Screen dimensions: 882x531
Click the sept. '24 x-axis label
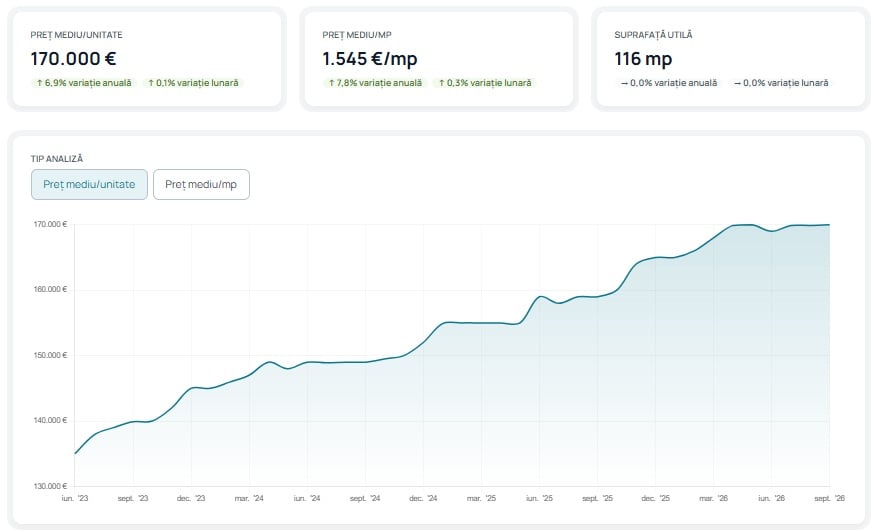[365, 498]
